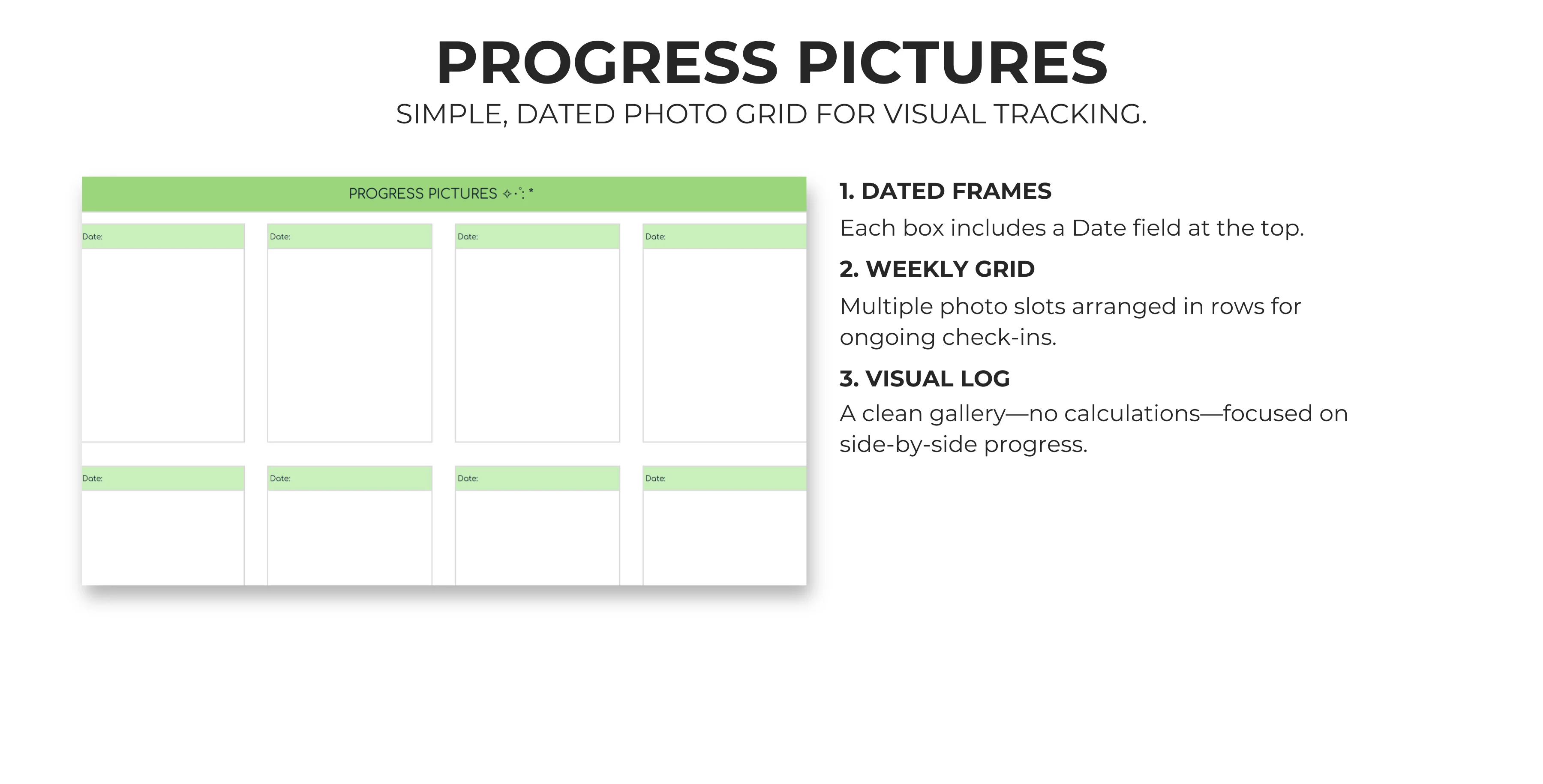The height and width of the screenshot is (784, 1543).
Task: Click the third Date field in bottom row
Action: click(x=537, y=479)
